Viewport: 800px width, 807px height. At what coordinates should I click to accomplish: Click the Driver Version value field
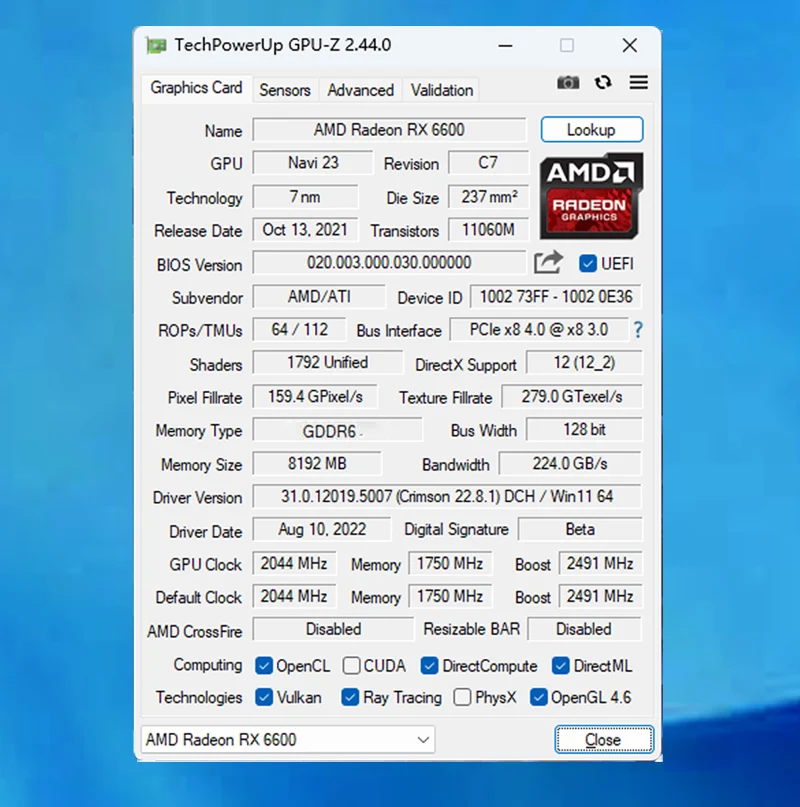point(447,497)
